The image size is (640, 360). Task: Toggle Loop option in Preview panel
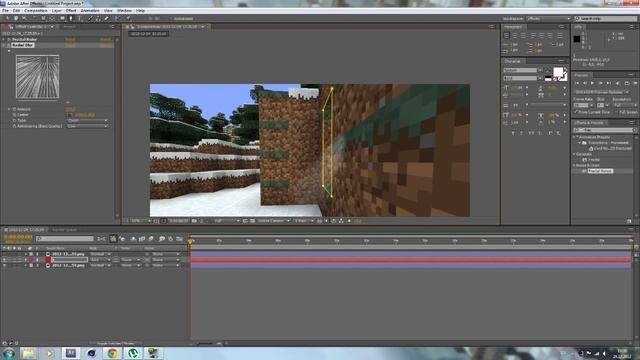(627, 83)
